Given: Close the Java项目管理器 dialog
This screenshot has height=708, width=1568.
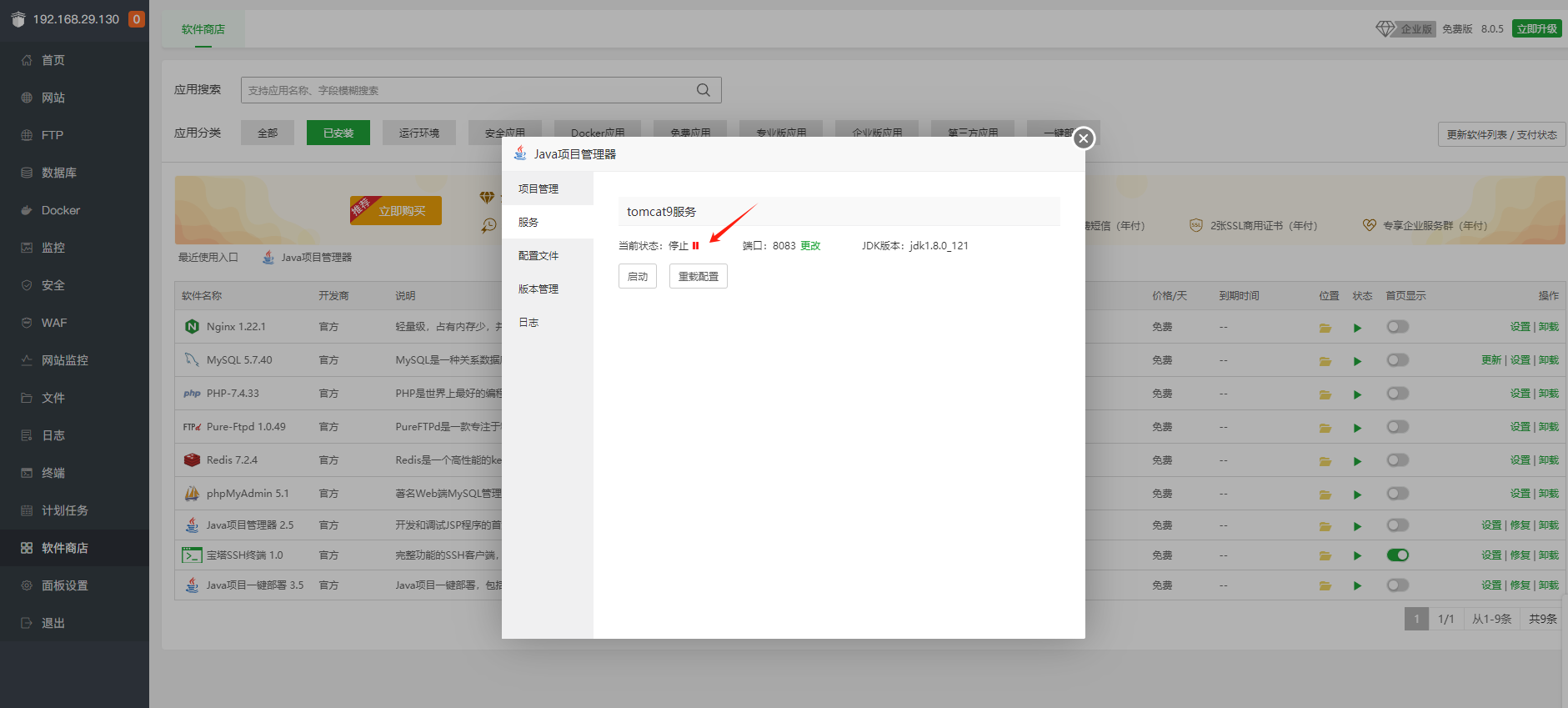Looking at the screenshot, I should click(1083, 138).
